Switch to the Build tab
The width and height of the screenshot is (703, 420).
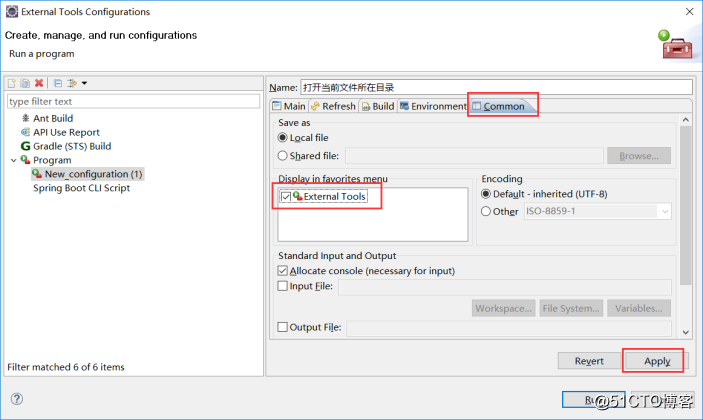[378, 106]
